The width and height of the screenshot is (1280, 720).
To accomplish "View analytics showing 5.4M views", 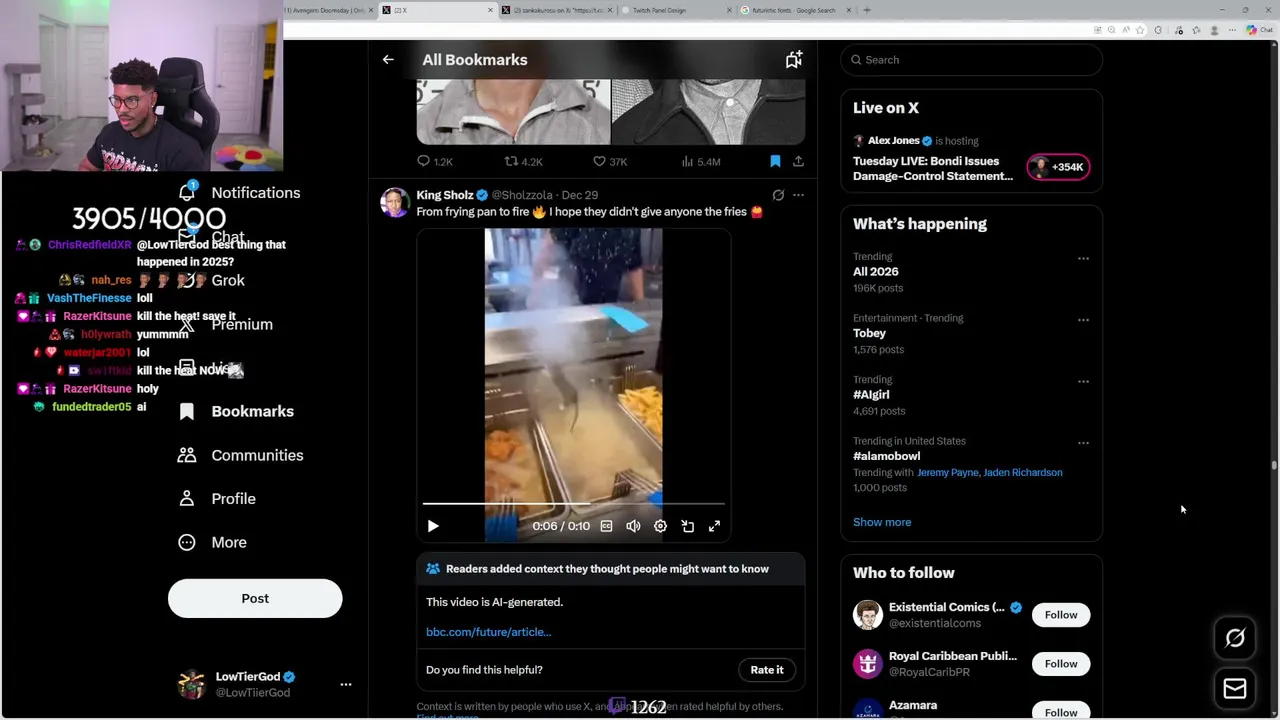I will [x=700, y=161].
